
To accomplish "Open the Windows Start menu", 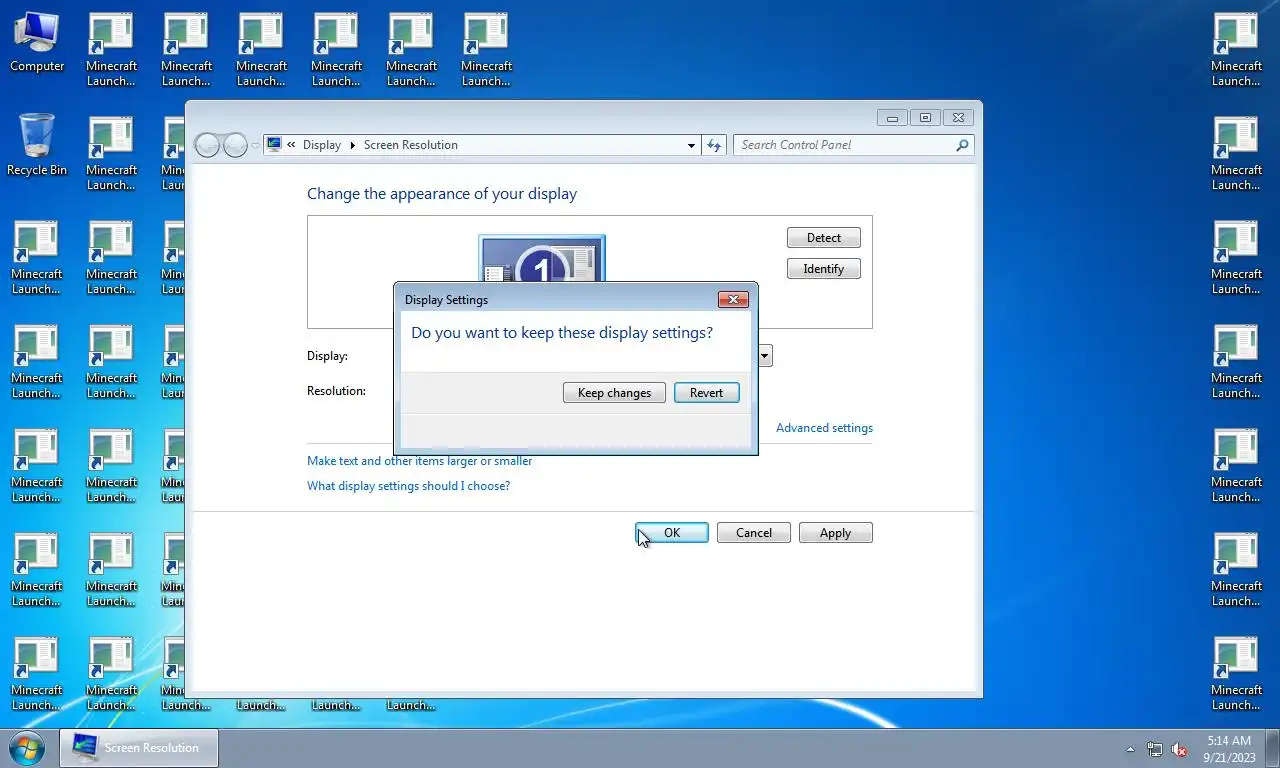I will (x=26, y=748).
